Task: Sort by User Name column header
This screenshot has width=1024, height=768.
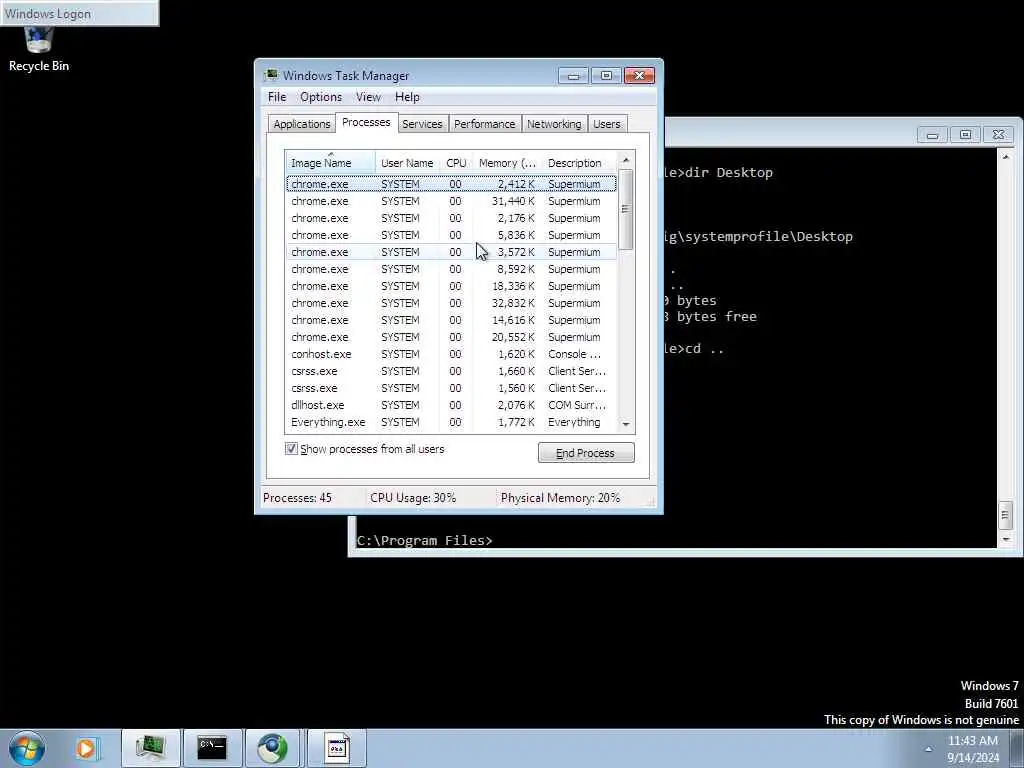Action: pyautogui.click(x=407, y=163)
